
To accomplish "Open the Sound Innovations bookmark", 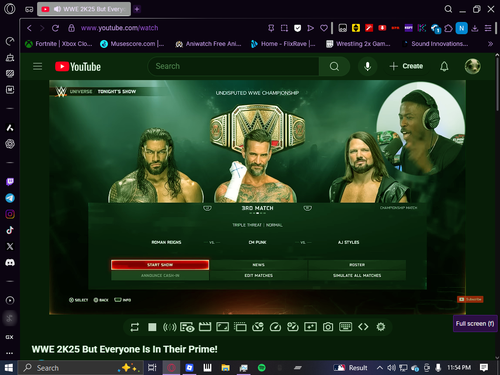I will click(x=435, y=44).
